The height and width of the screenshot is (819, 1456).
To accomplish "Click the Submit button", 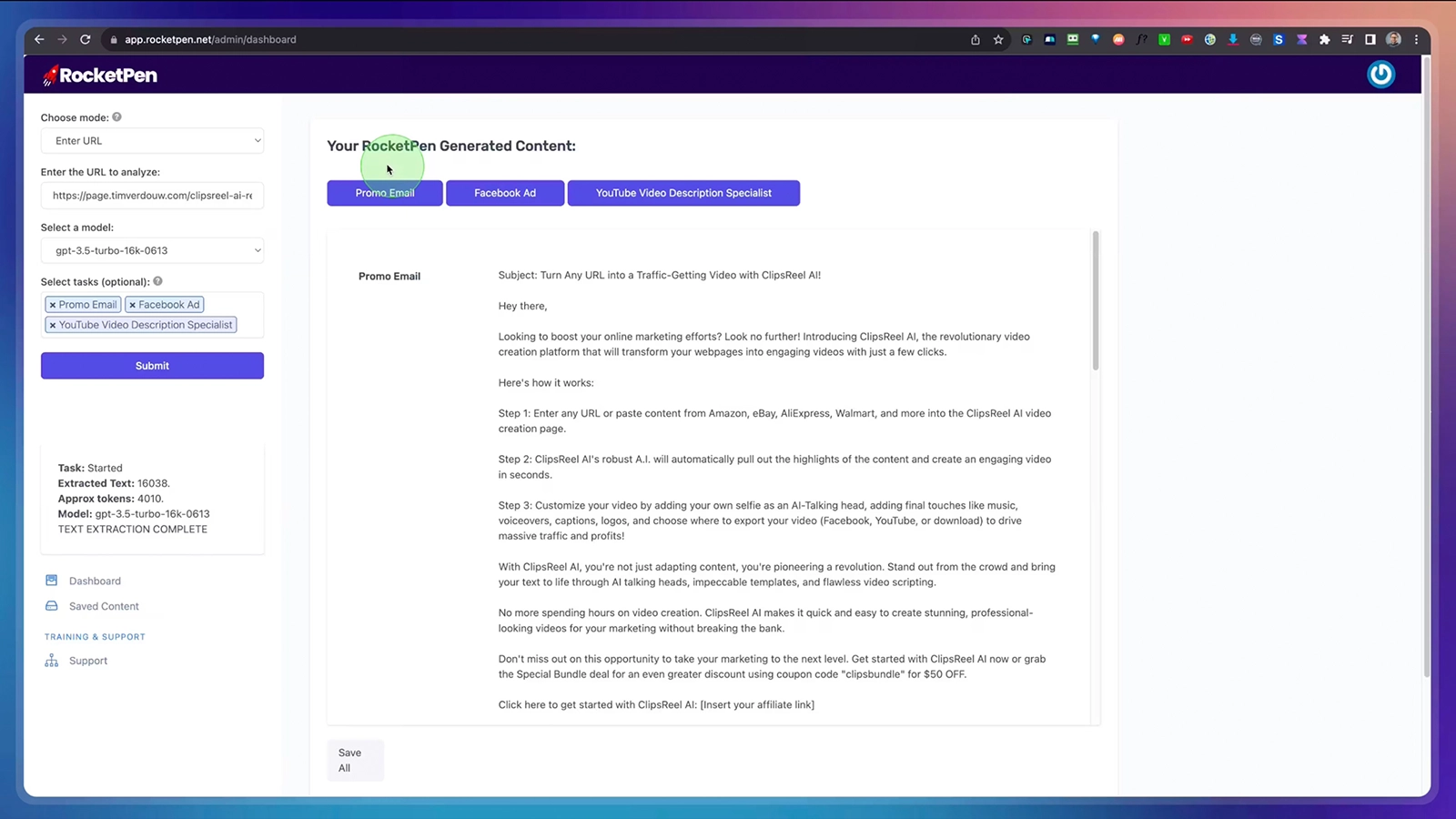I will (152, 366).
